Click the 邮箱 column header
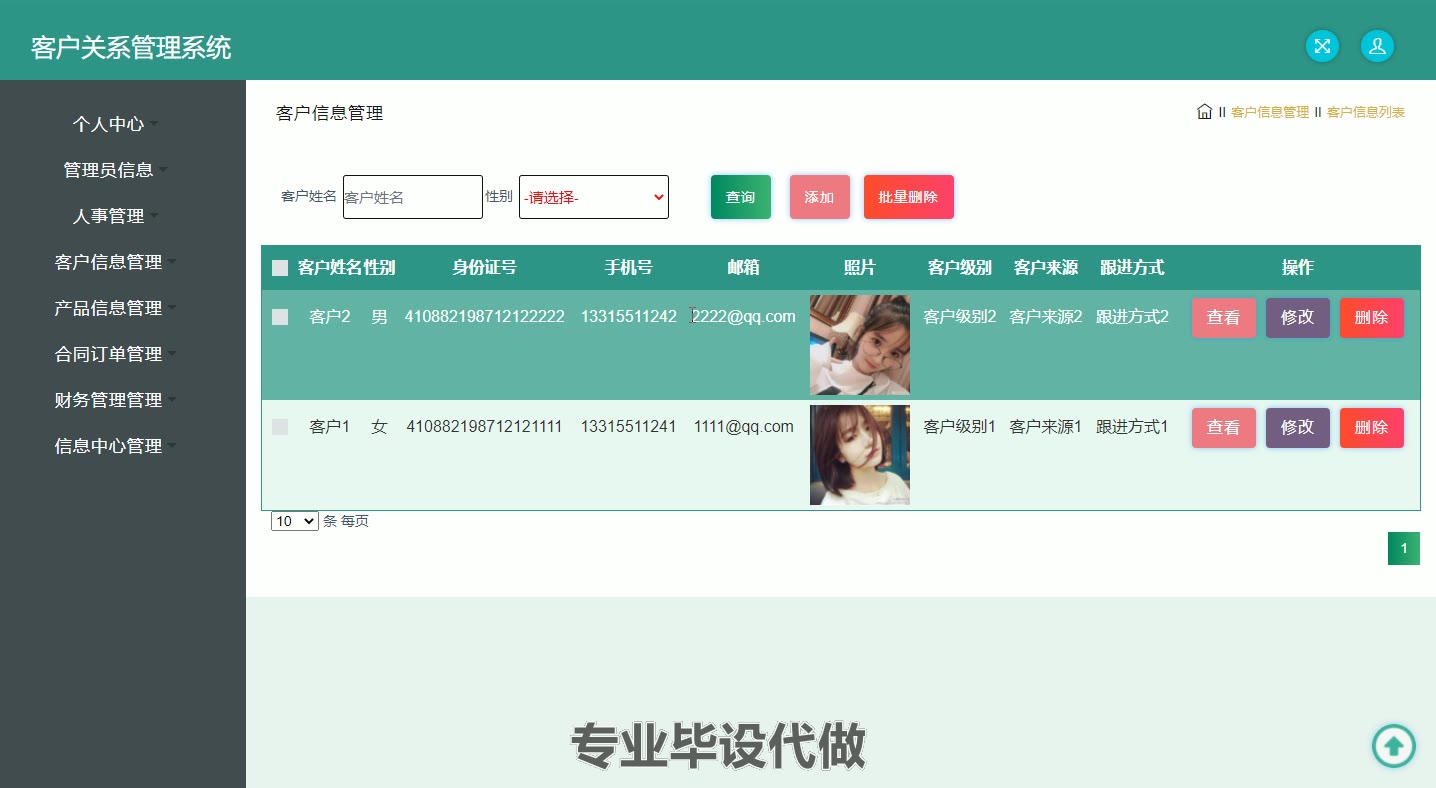 tap(743, 267)
